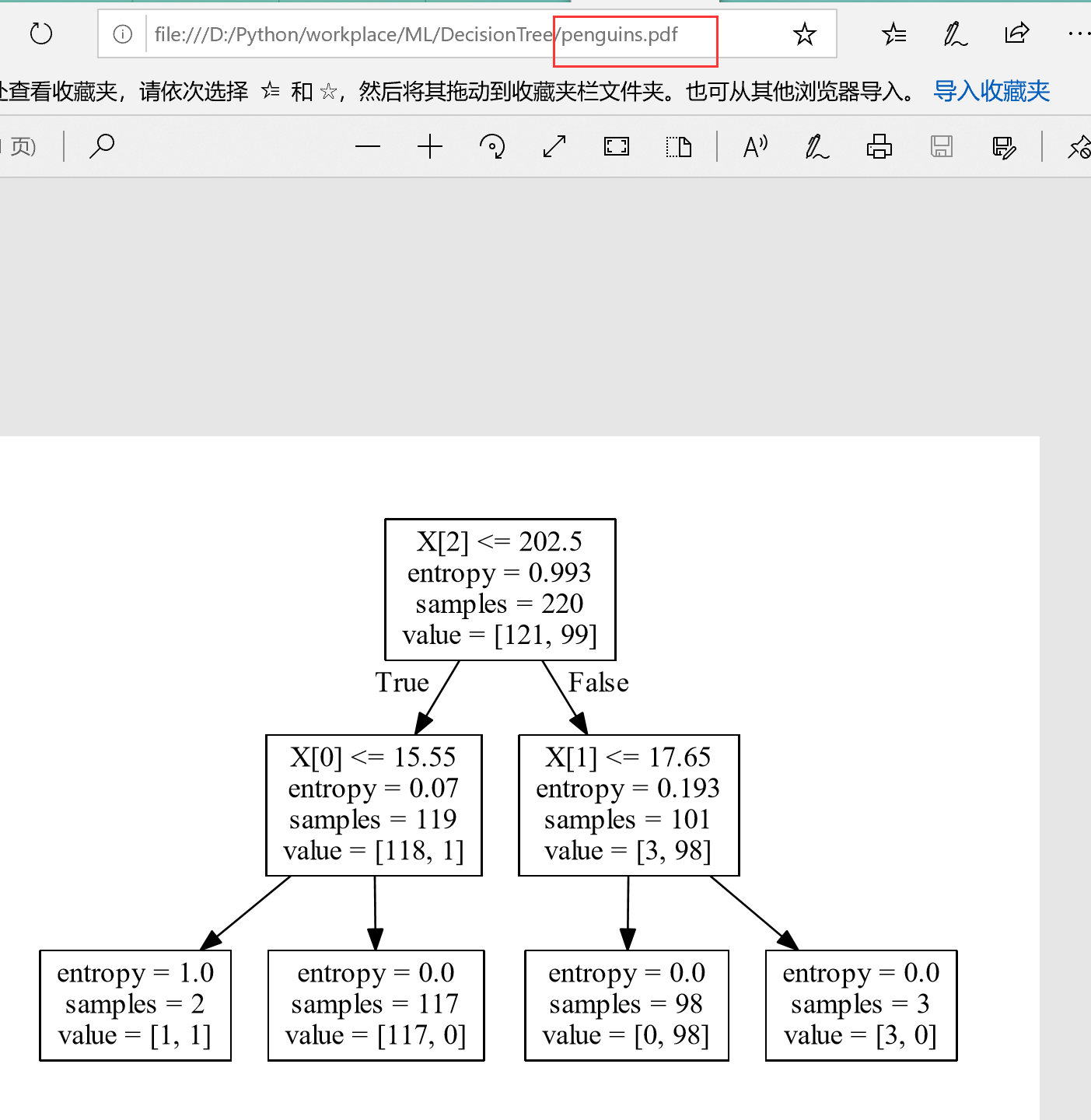Image resolution: width=1091 pixels, height=1120 pixels.
Task: Select the PDF annotation pen tool
Action: tap(816, 146)
